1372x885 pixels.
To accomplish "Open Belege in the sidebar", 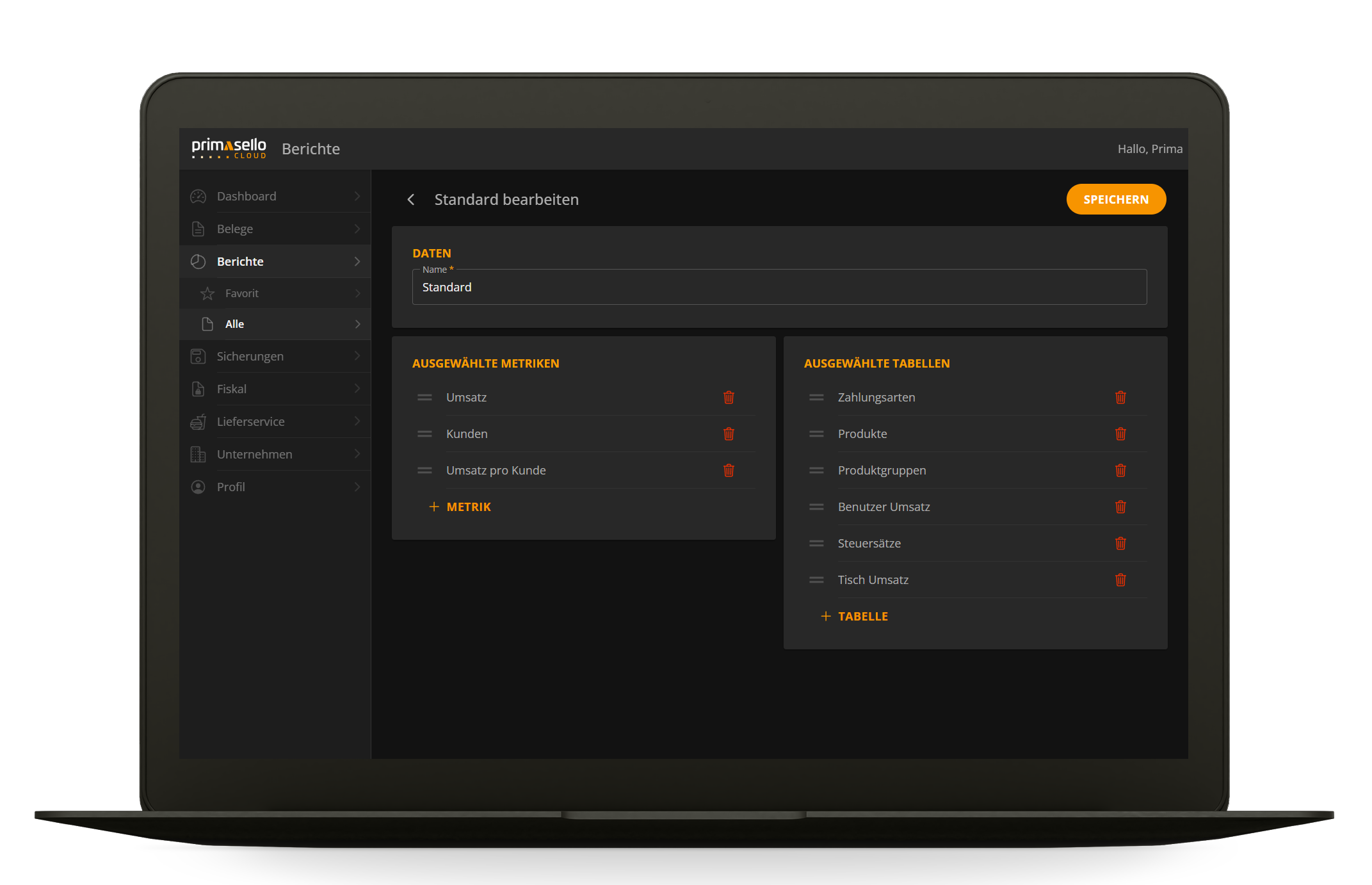I will 235,229.
